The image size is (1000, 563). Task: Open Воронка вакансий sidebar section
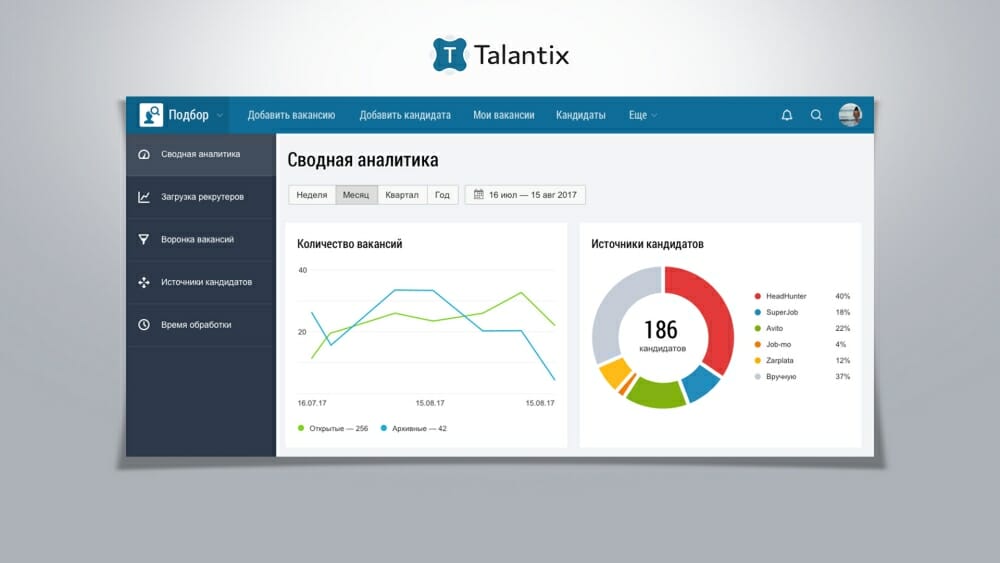(x=201, y=239)
